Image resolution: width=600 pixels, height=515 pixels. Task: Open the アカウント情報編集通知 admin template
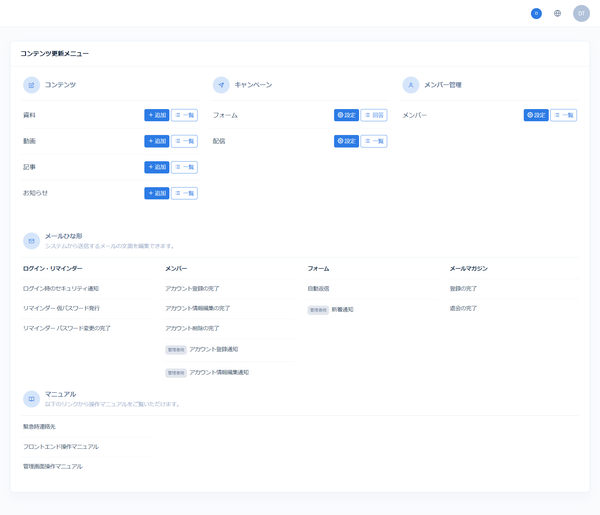219,372
